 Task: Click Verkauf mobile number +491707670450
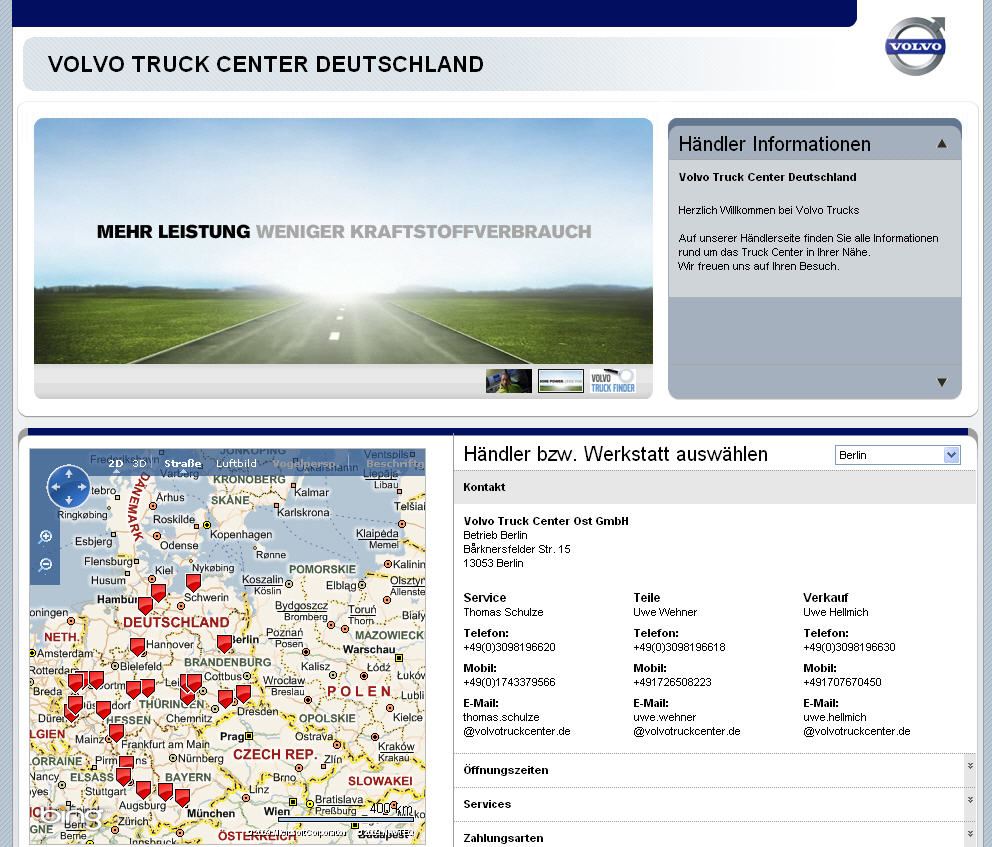[x=842, y=682]
